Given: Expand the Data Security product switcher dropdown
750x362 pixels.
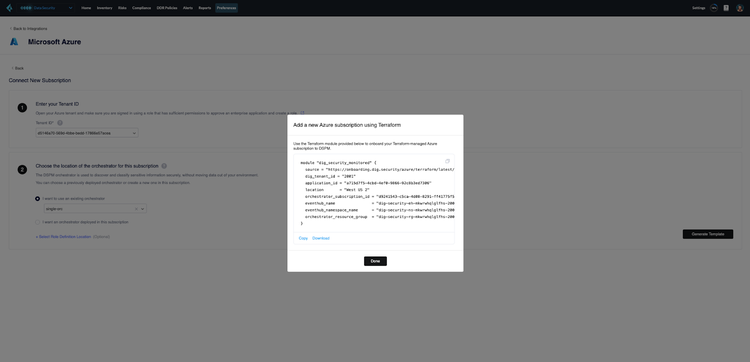Looking at the screenshot, I should coord(71,8).
